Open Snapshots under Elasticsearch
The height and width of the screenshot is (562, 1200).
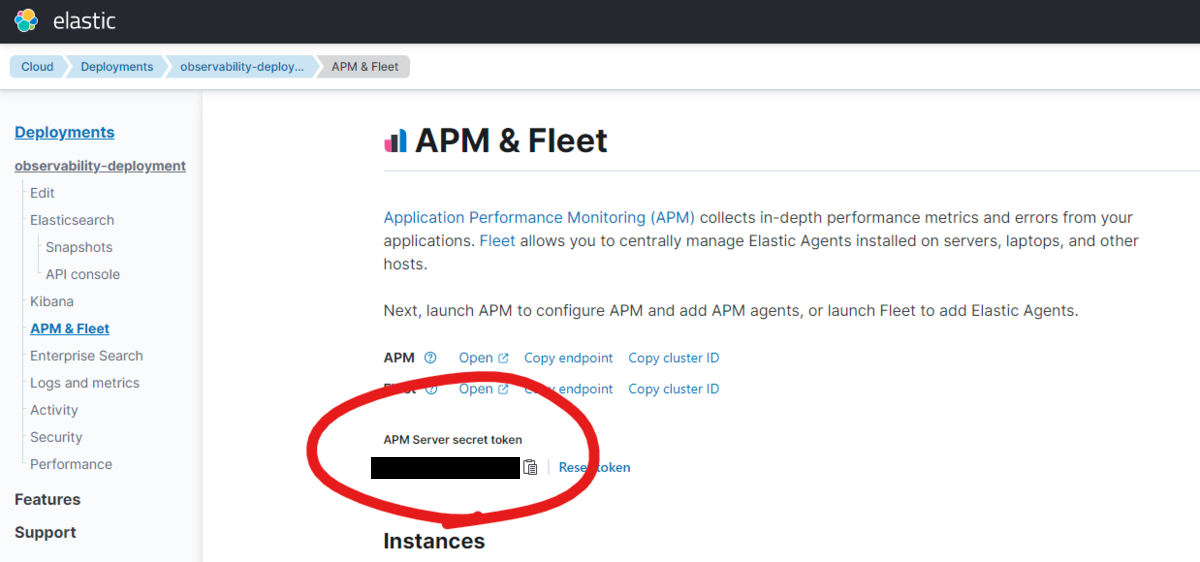point(79,247)
